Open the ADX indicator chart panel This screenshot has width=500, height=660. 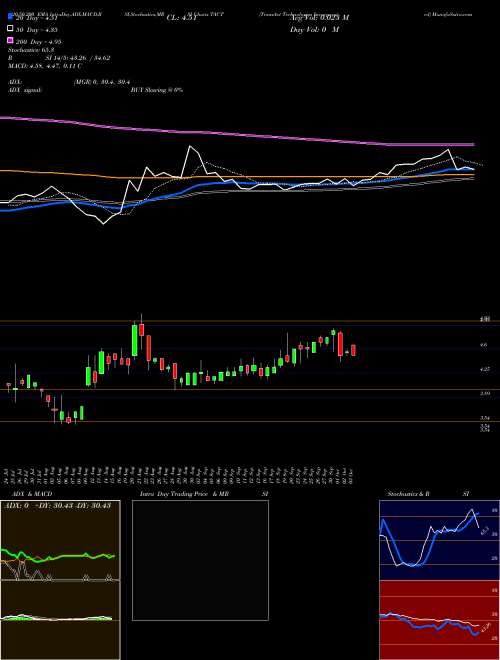point(60,540)
